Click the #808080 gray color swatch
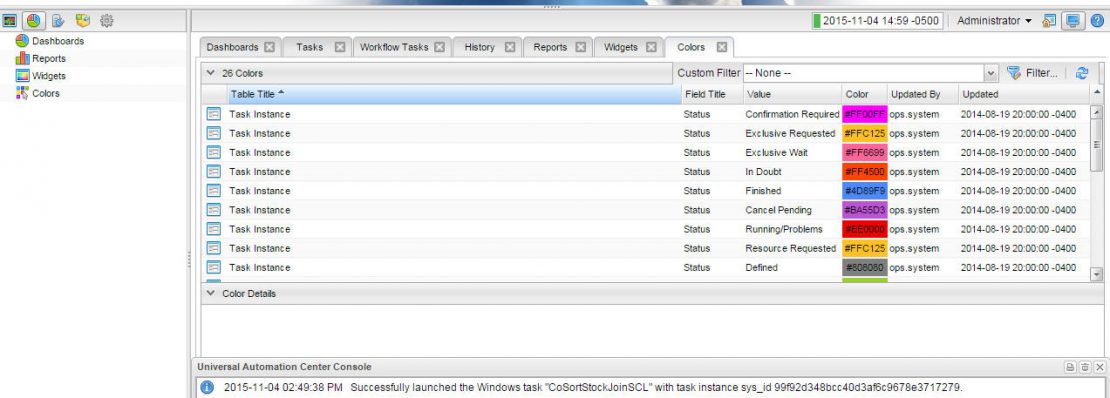This screenshot has height=398, width=1110. (864, 267)
